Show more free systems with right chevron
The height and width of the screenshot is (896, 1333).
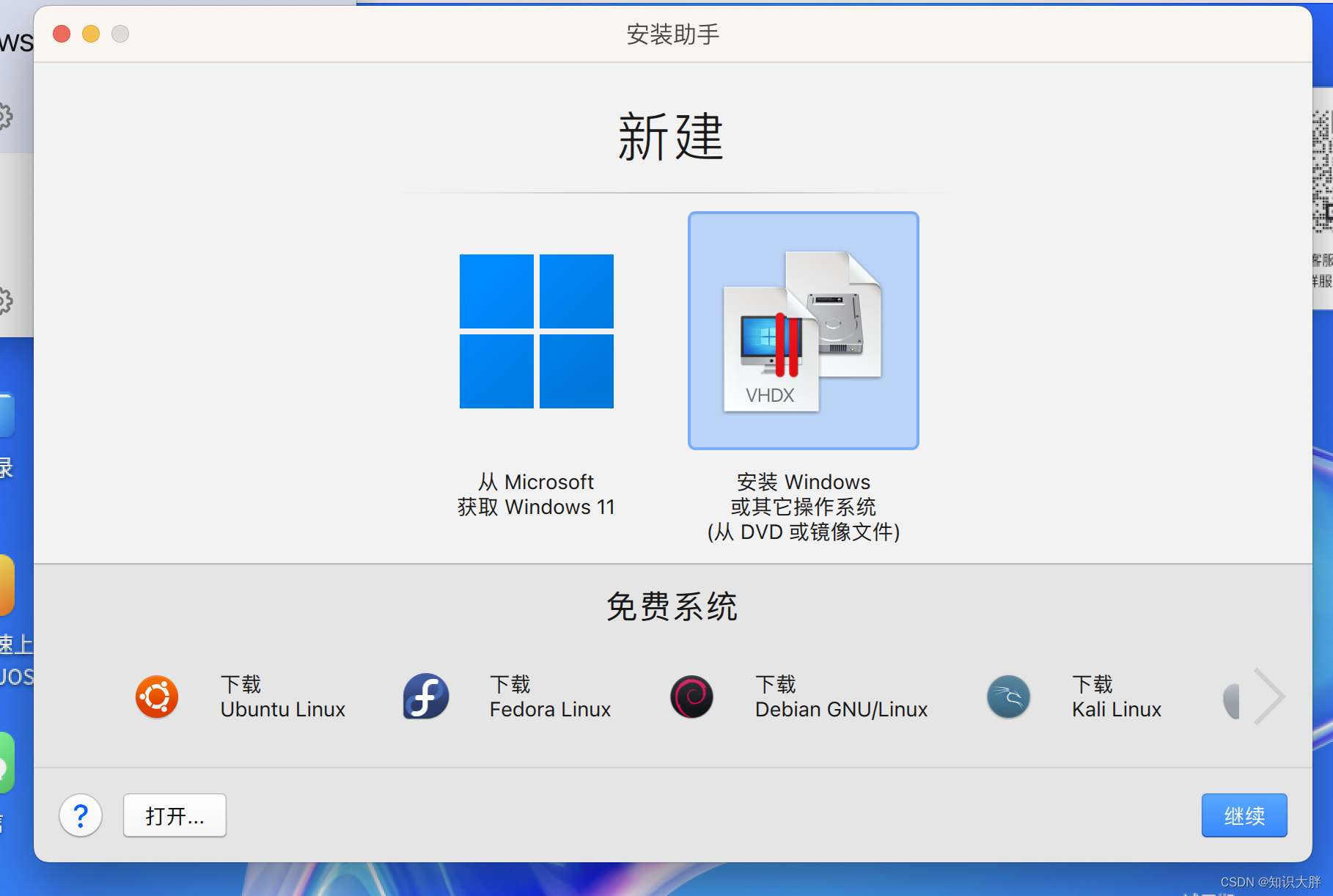tap(1269, 697)
